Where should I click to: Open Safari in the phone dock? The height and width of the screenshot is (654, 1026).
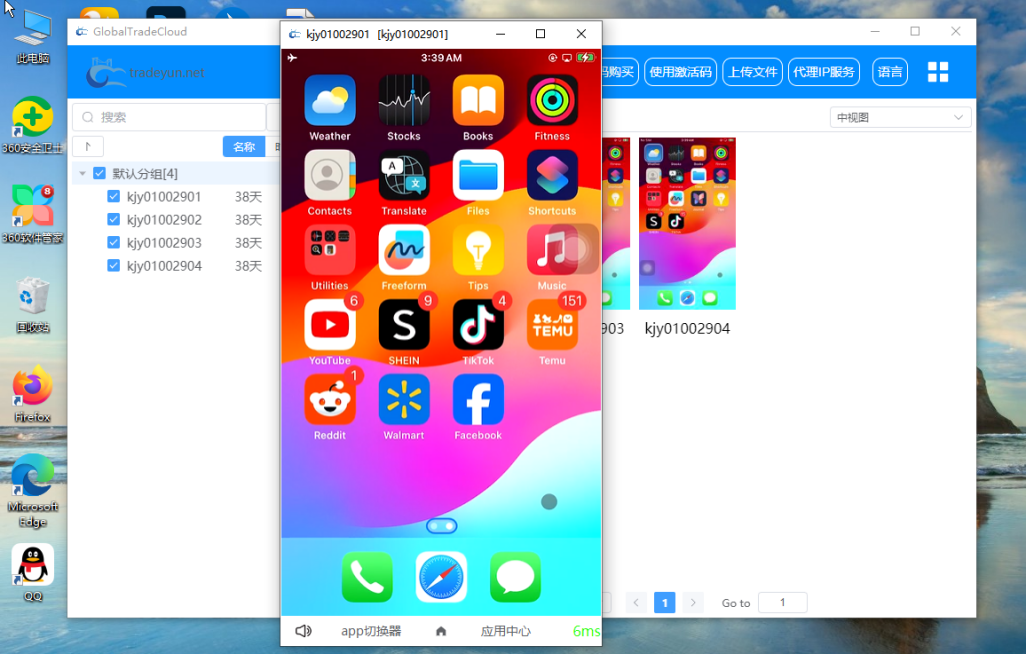click(x=441, y=577)
